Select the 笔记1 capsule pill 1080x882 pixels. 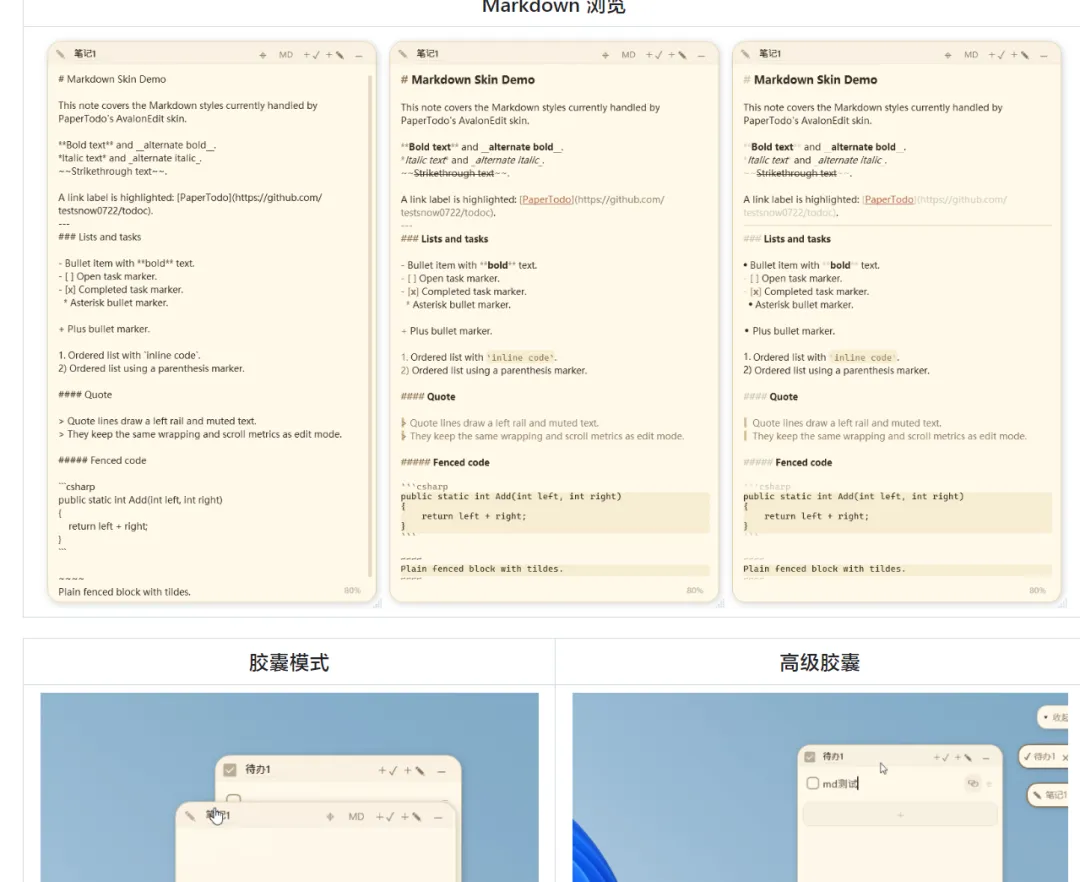(1050, 795)
